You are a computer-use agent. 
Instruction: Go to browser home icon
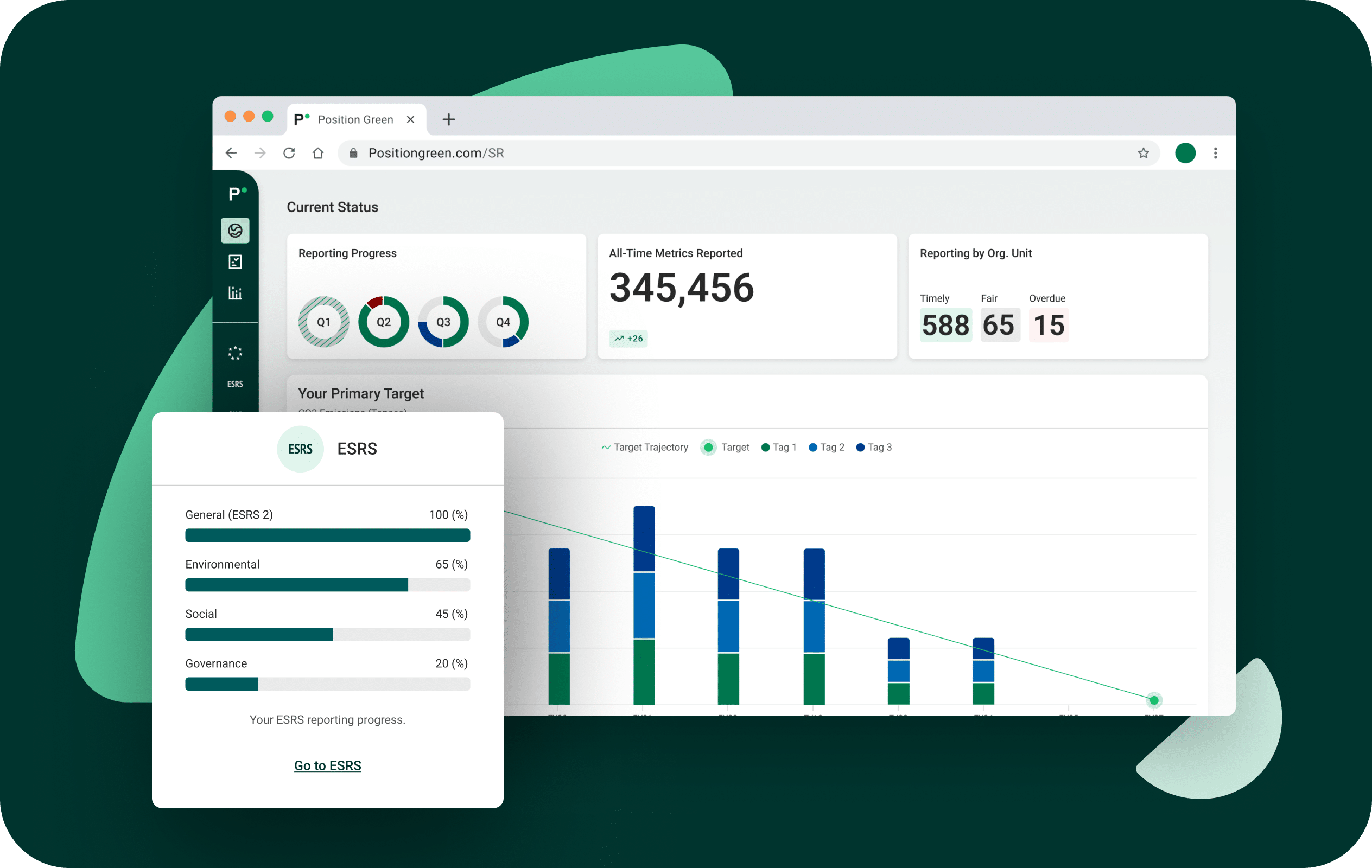coord(318,153)
